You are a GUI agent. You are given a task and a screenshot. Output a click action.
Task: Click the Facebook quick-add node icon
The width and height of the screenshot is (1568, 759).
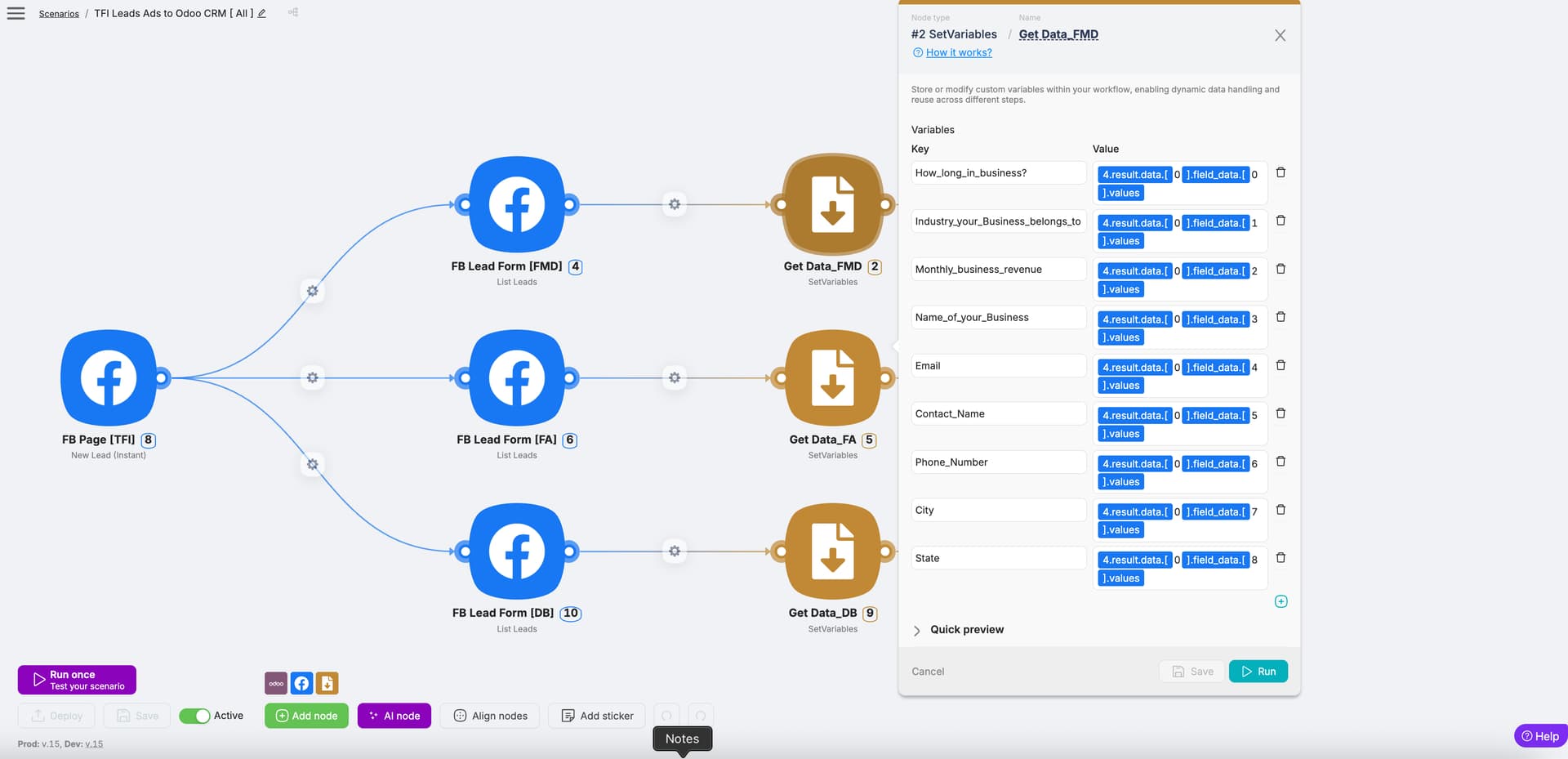click(301, 683)
